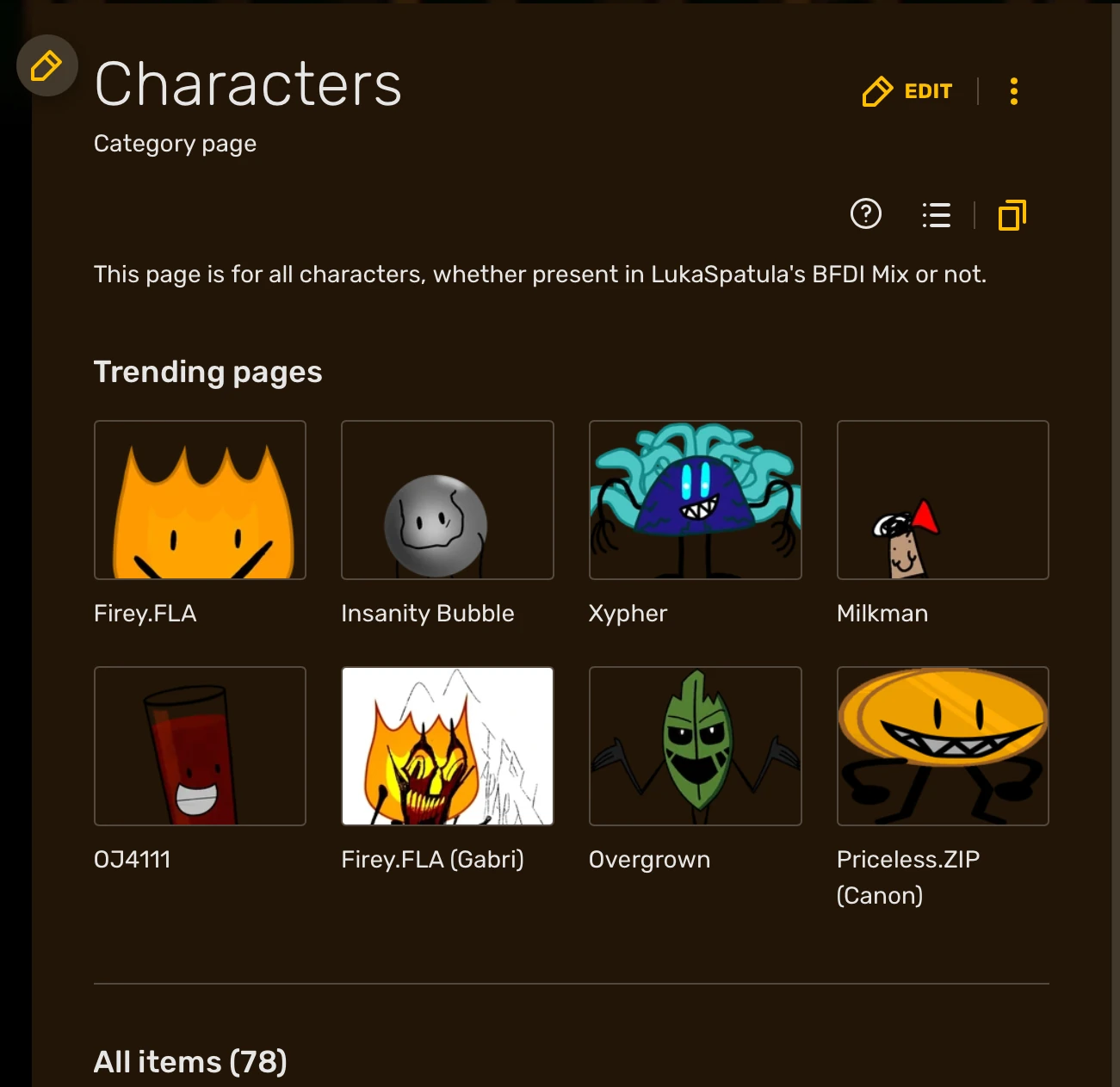Viewport: 1120px width, 1087px height.
Task: Click the Overgrown text link
Action: click(650, 861)
